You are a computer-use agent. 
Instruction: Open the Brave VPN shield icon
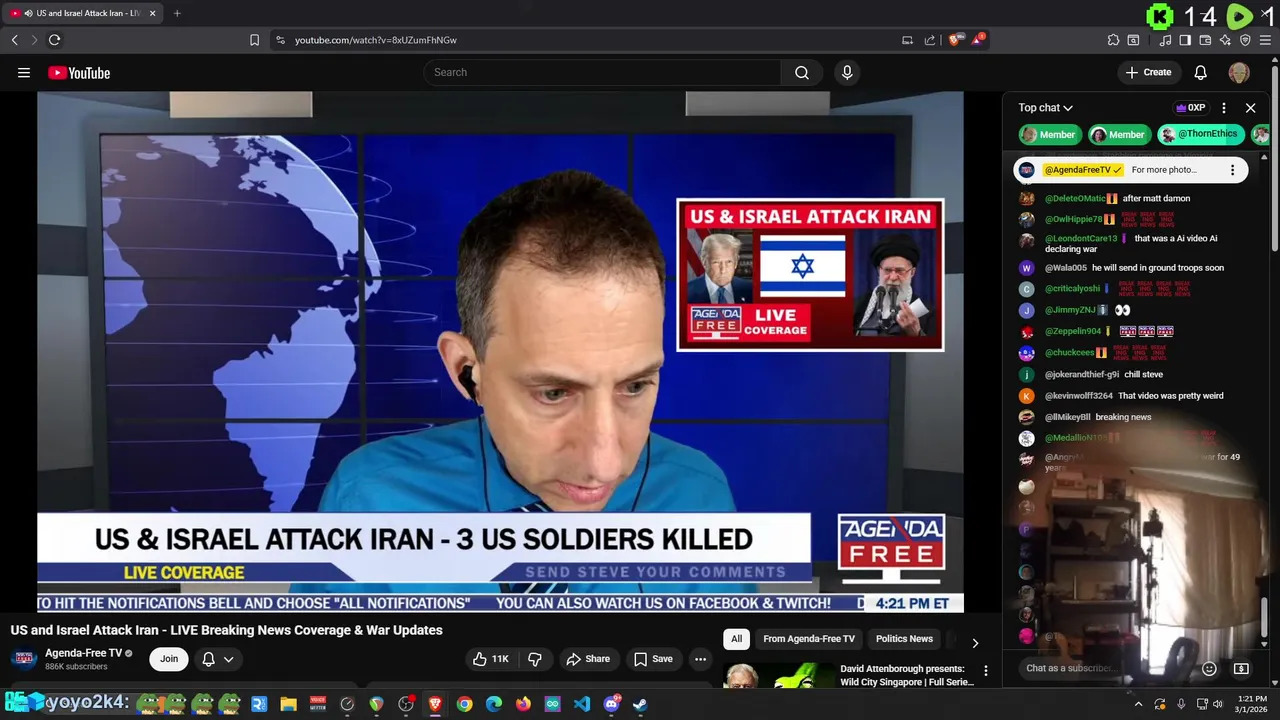tap(1245, 40)
